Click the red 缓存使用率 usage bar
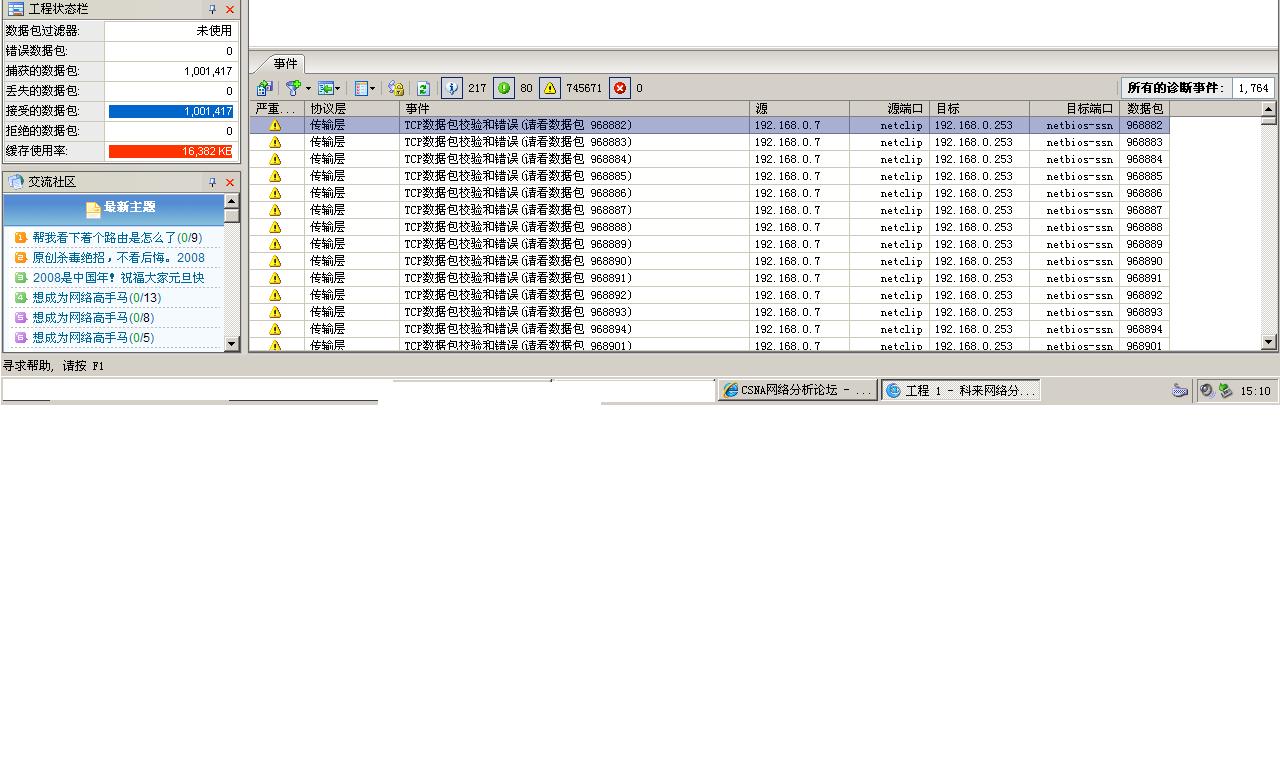The width and height of the screenshot is (1280, 768). [170, 151]
